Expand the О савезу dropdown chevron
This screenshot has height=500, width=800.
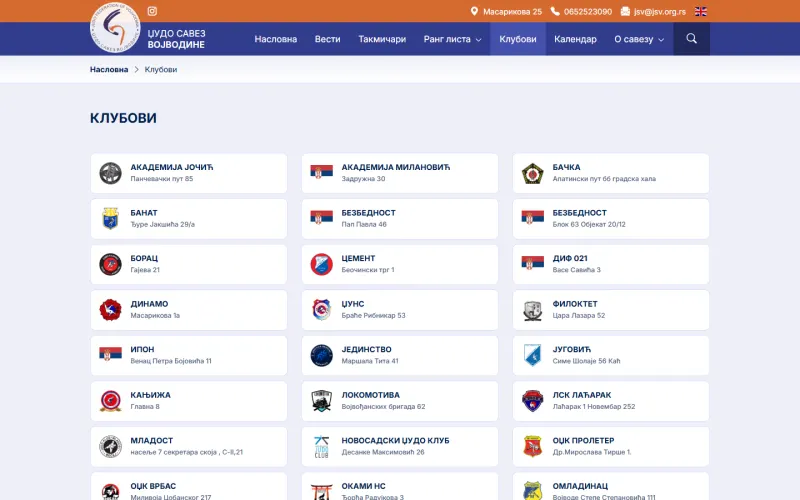tap(661, 39)
